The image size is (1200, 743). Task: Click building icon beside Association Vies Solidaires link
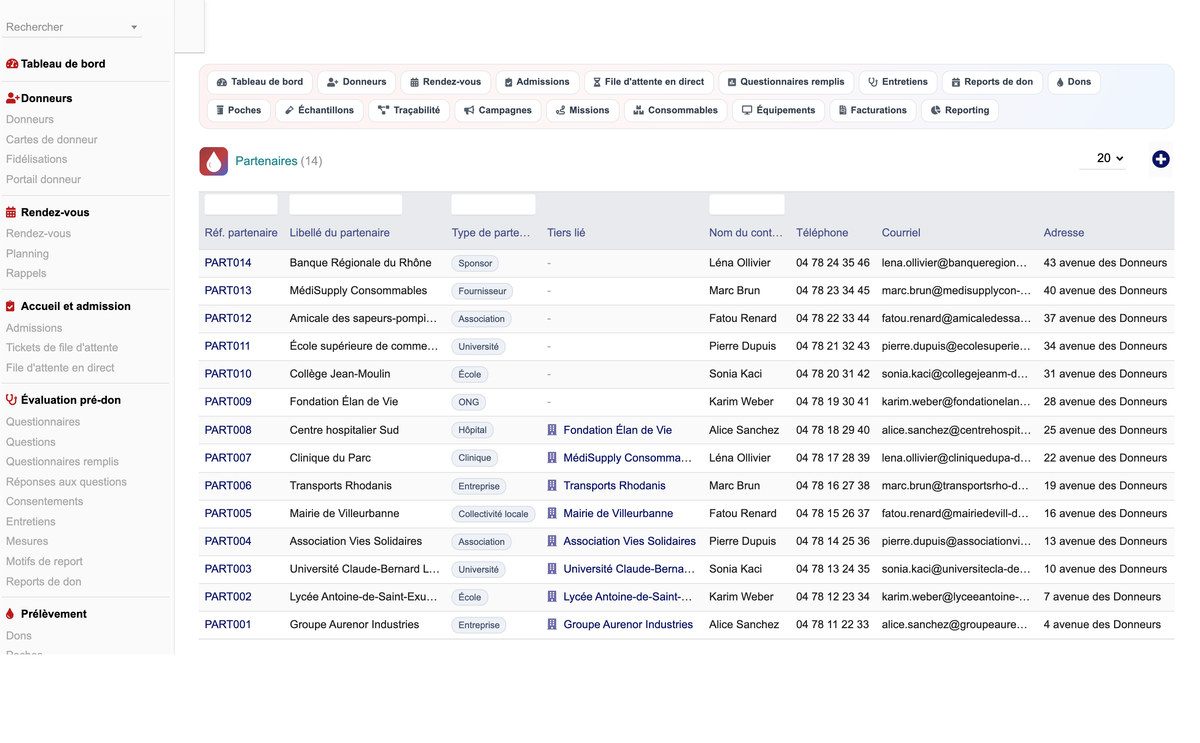click(x=552, y=541)
